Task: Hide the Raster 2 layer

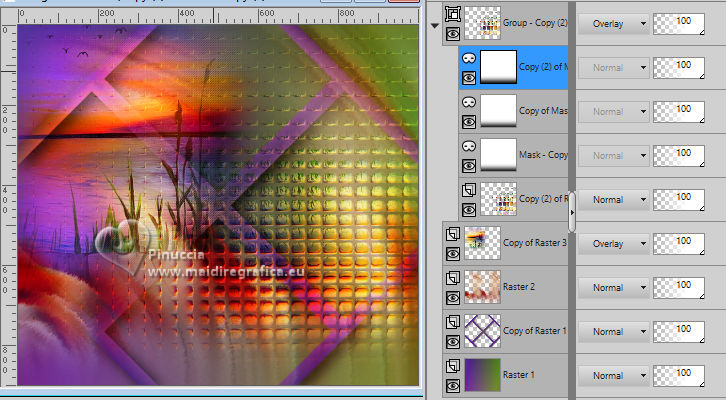Action: point(453,298)
